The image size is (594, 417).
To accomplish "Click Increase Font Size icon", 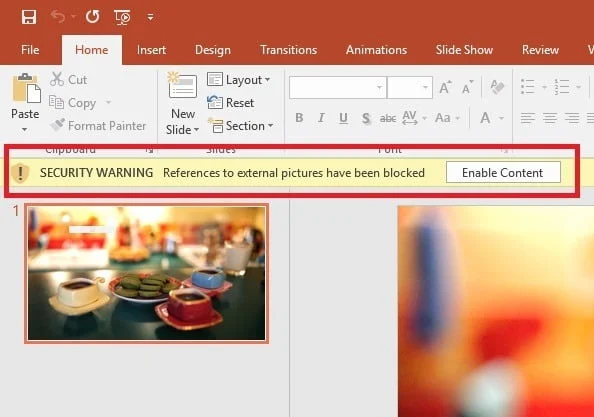I will tap(445, 87).
